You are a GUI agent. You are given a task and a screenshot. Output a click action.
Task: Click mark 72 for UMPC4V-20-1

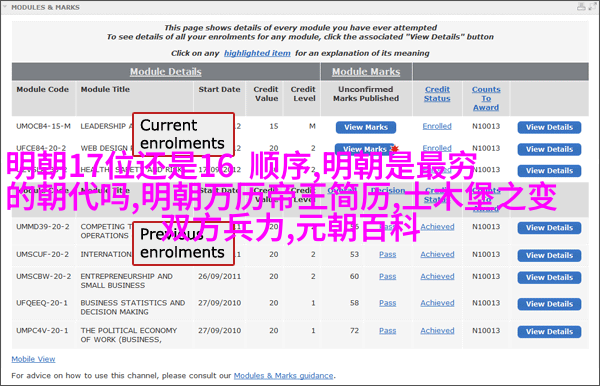355,331
